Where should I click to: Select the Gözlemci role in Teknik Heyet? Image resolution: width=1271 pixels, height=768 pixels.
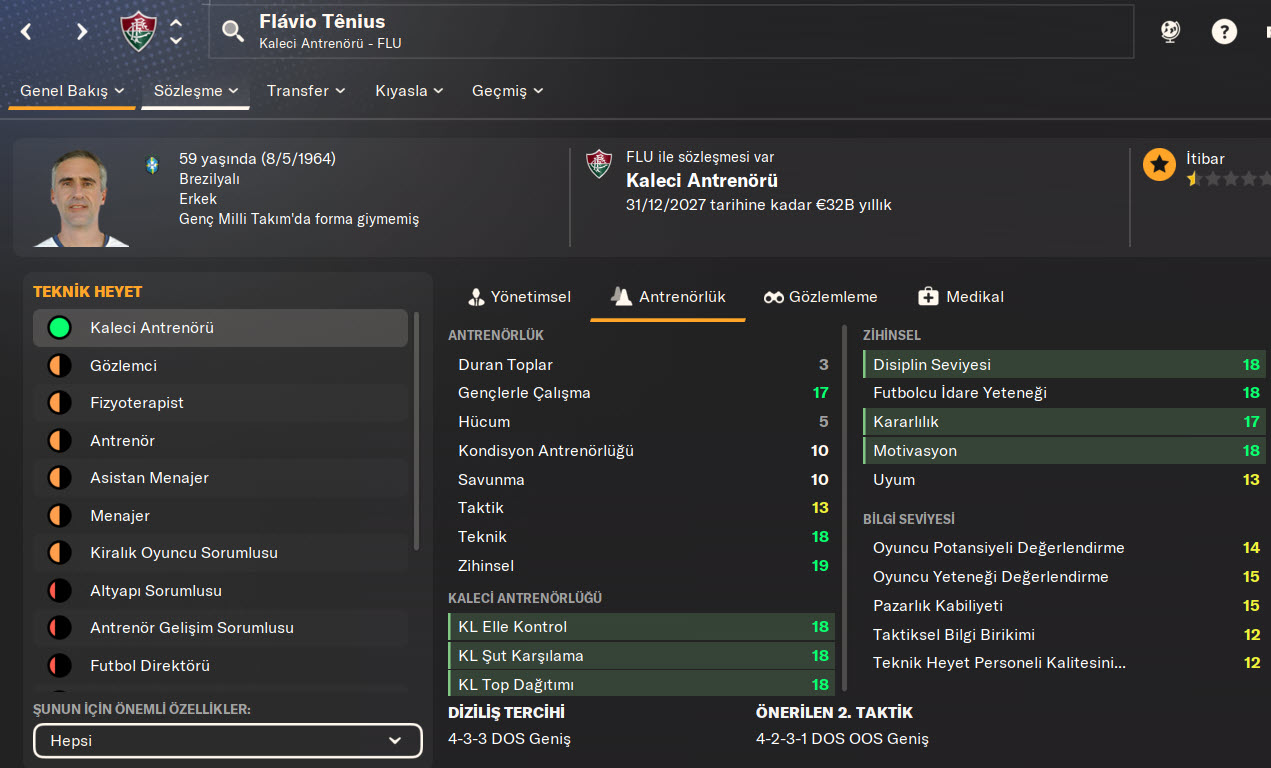point(123,366)
